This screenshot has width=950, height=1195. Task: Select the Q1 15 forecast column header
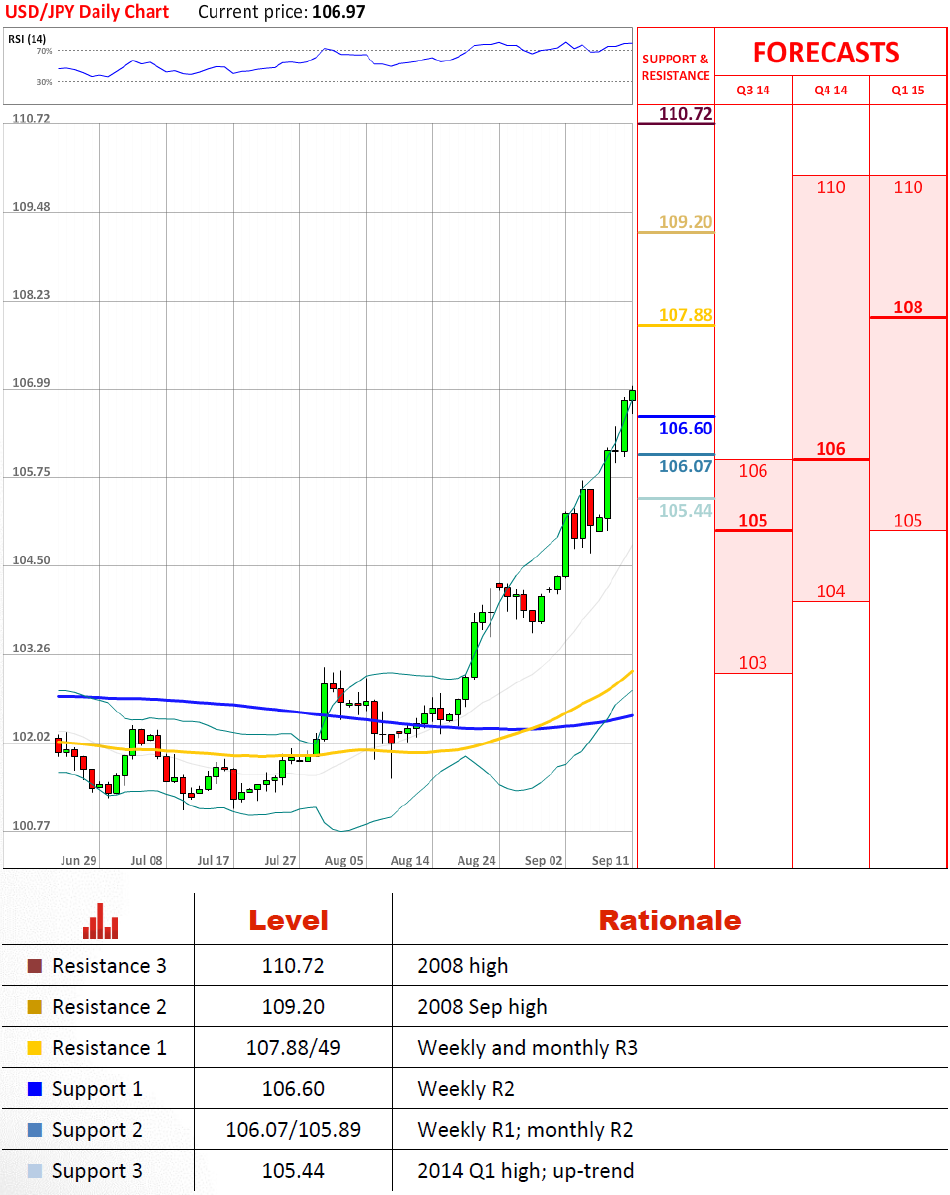tap(907, 90)
